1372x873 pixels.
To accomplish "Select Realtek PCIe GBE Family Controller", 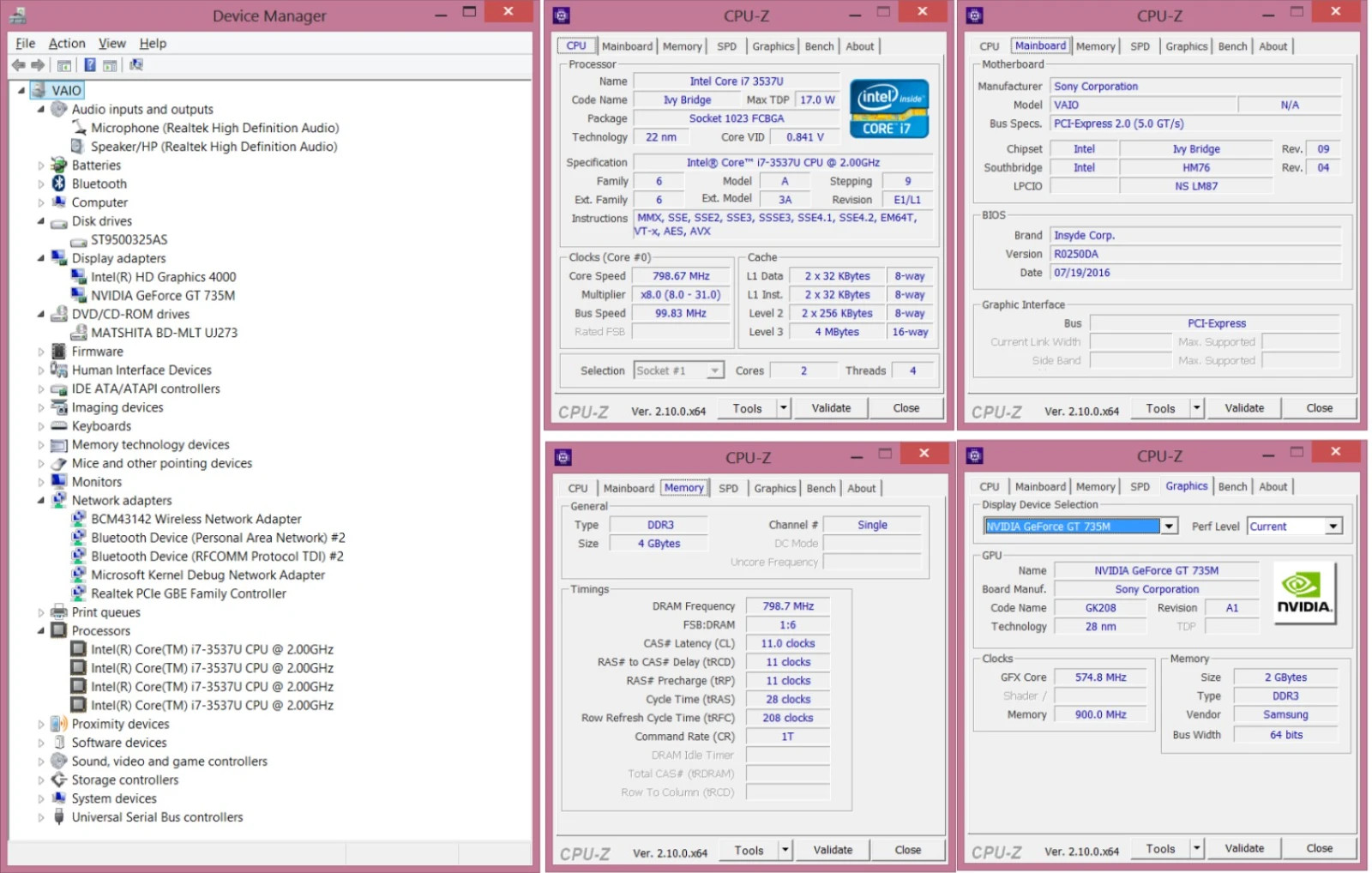I will [189, 593].
